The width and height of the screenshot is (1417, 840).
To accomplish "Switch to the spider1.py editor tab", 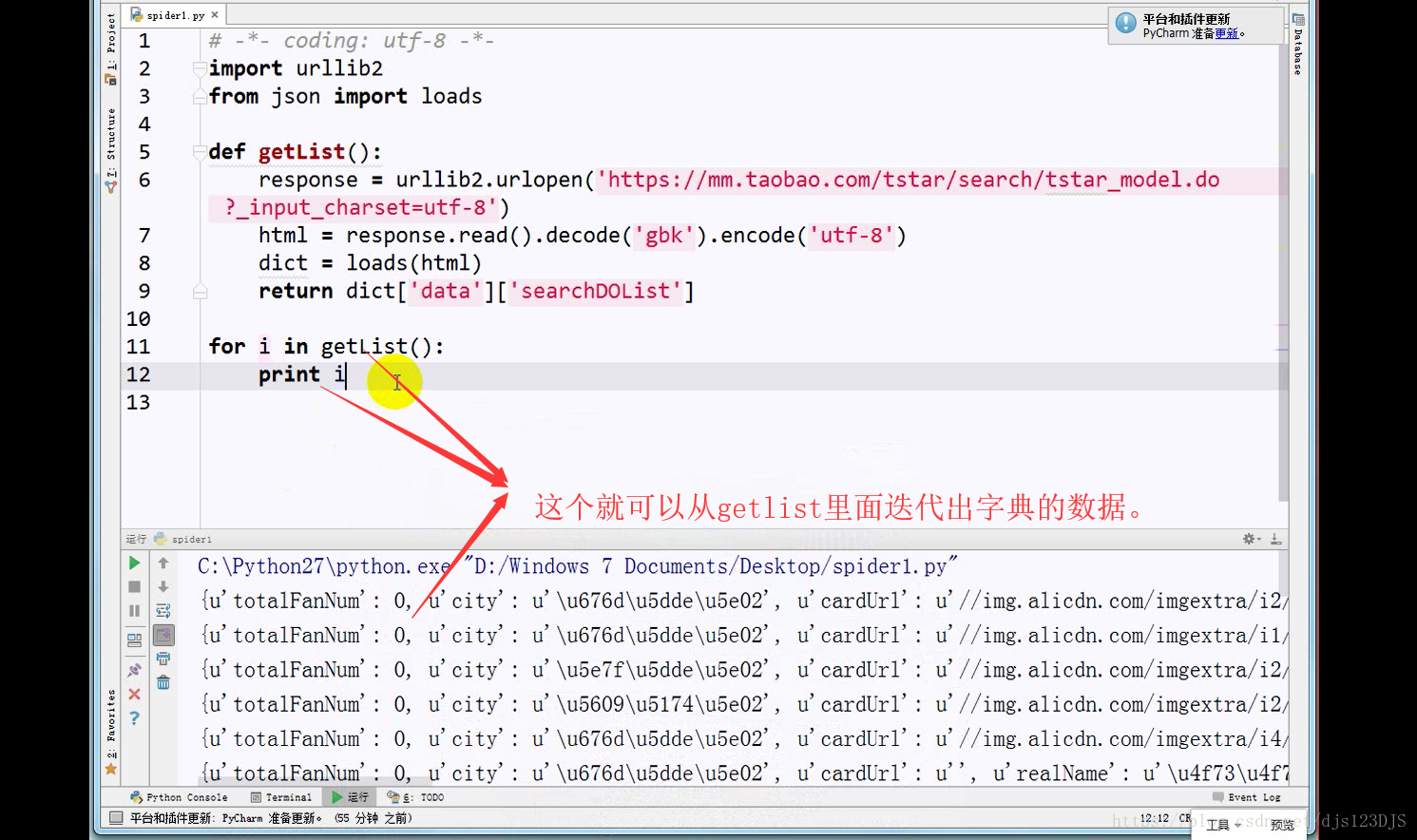I will pos(175,15).
